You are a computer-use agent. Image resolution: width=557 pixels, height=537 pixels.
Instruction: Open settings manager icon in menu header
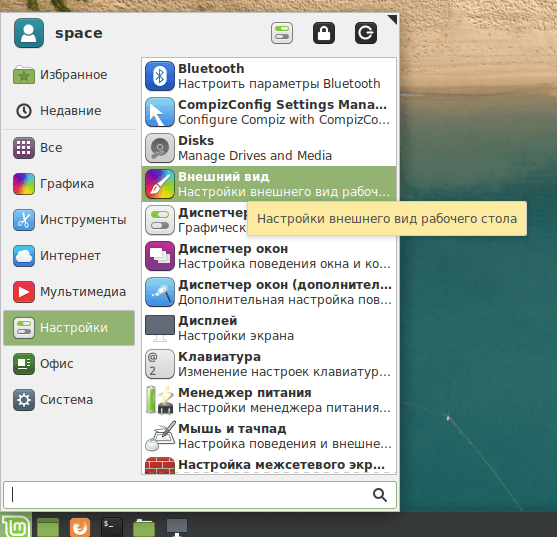tap(282, 33)
